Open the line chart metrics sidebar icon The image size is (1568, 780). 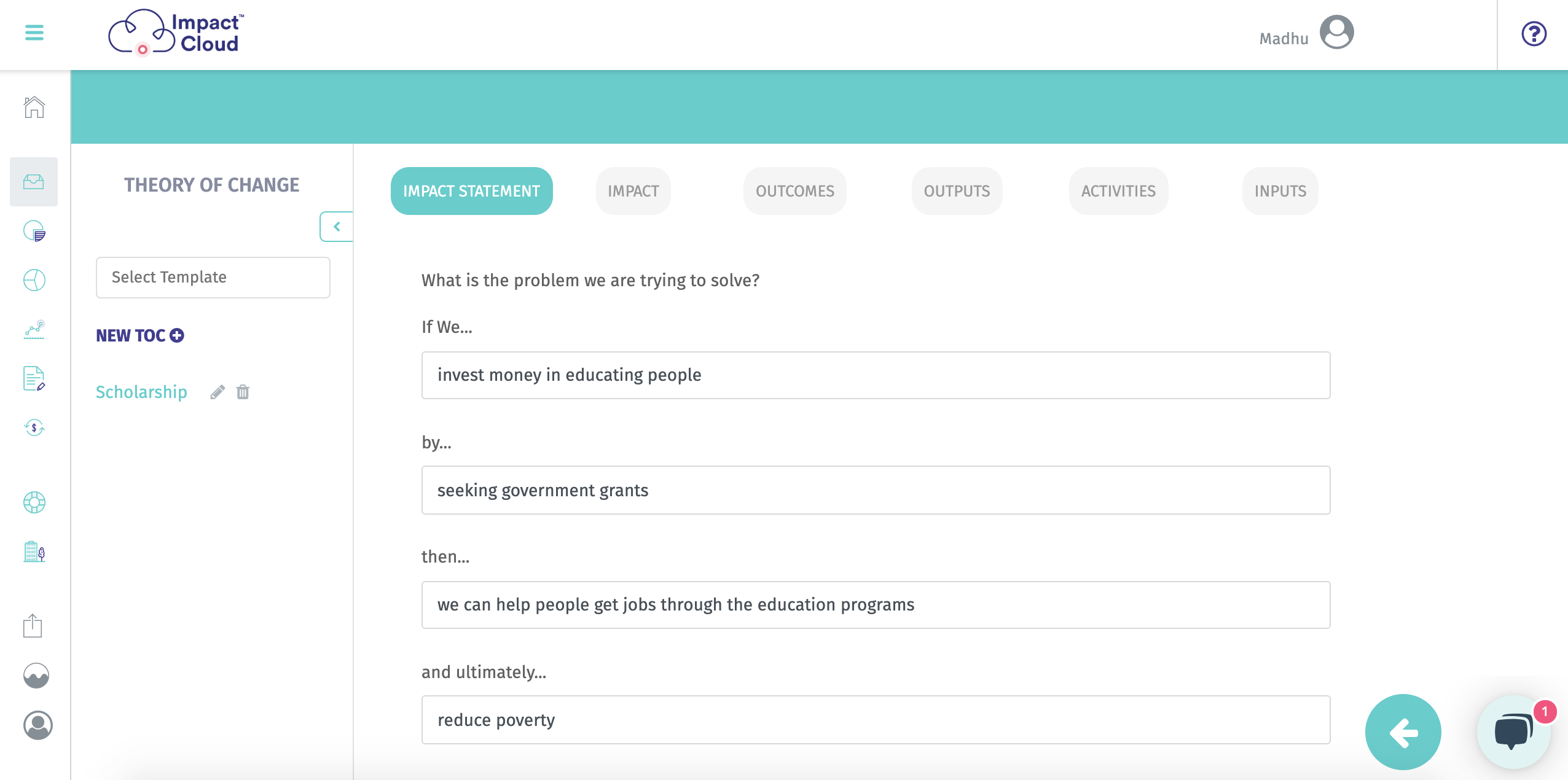point(34,330)
